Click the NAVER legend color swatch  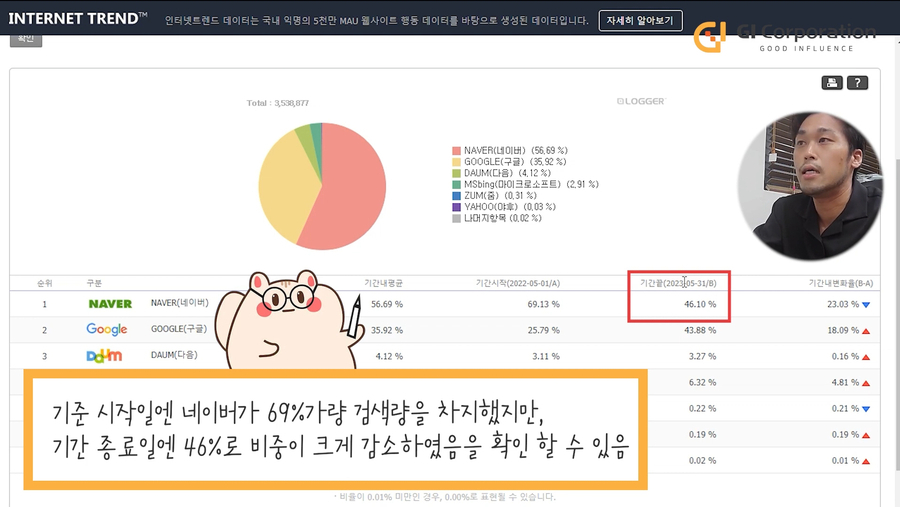(x=456, y=150)
